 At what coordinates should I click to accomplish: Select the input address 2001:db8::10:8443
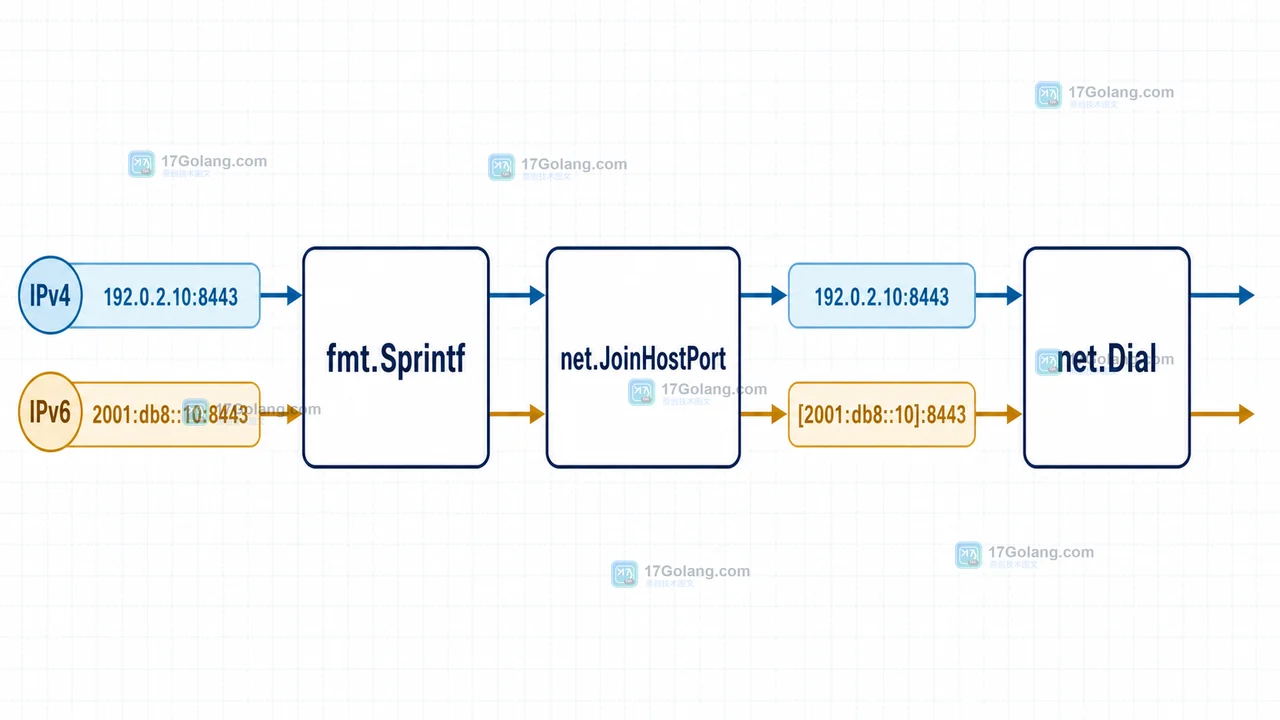point(170,414)
